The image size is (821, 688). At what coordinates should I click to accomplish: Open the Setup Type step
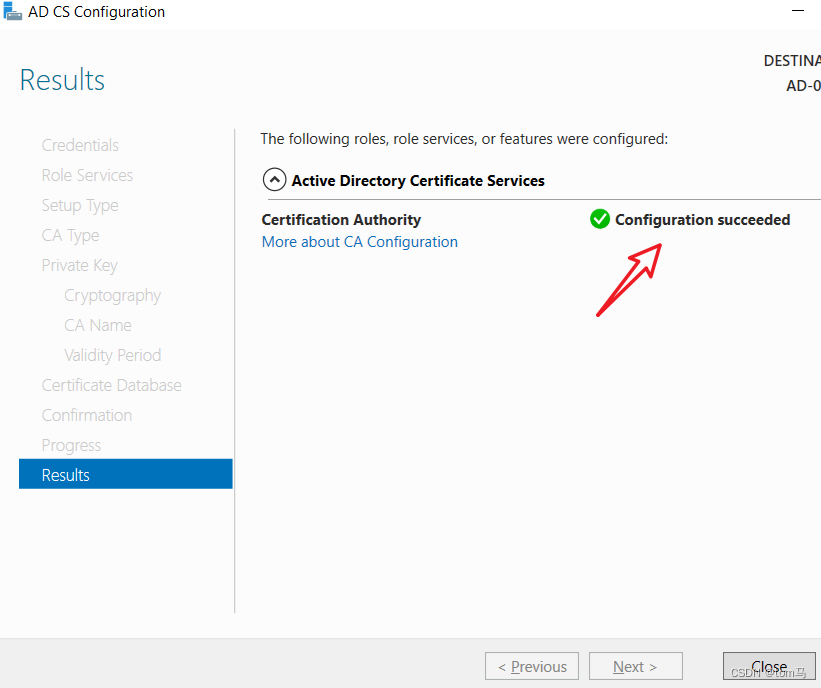(80, 205)
